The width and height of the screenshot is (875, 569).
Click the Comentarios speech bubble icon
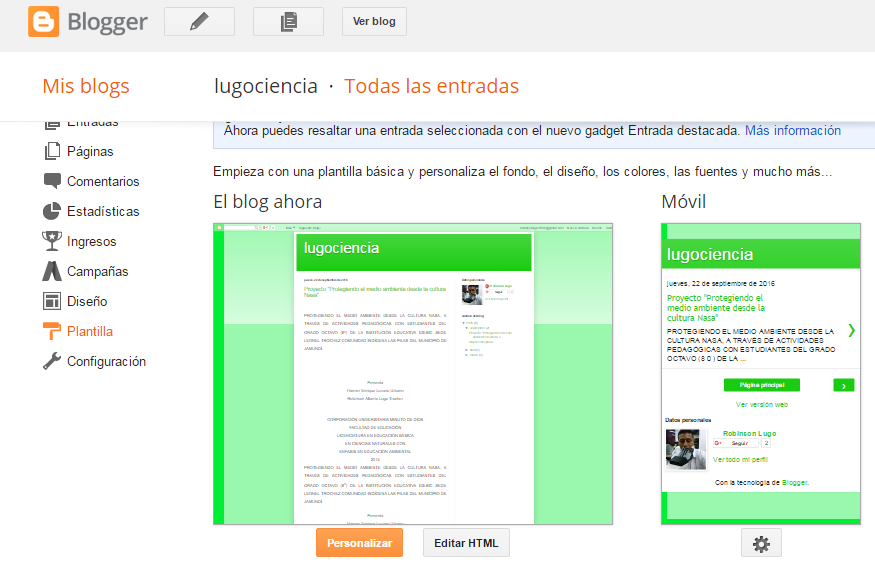click(52, 181)
